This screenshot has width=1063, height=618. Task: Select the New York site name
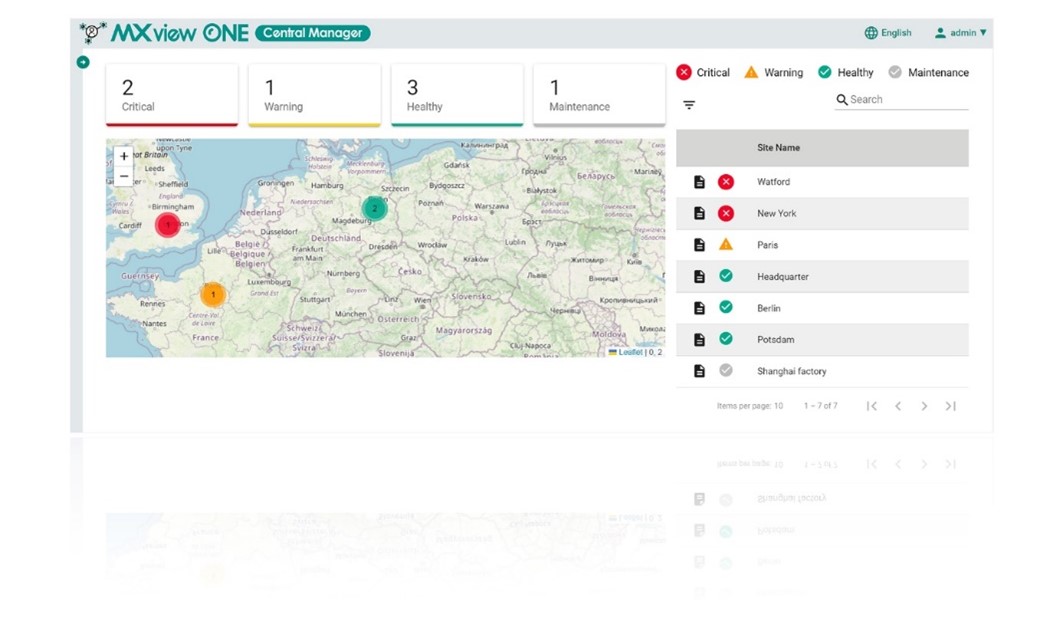pyautogui.click(x=776, y=213)
